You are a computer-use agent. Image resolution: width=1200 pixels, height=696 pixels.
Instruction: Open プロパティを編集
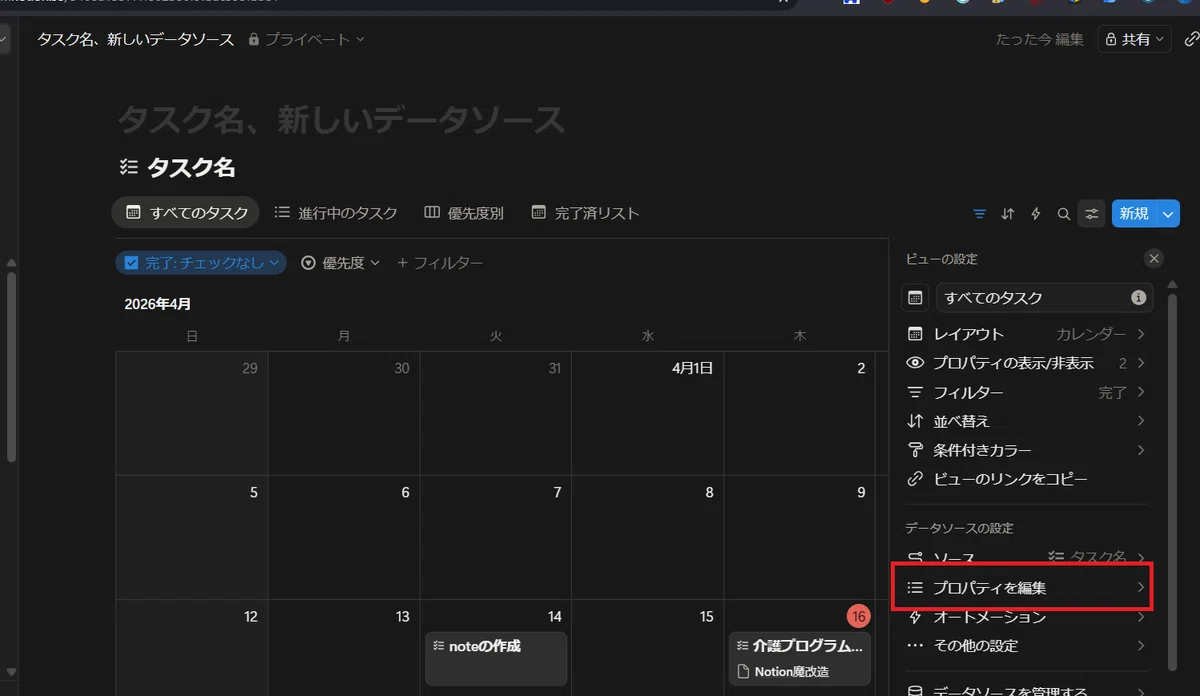point(1026,588)
